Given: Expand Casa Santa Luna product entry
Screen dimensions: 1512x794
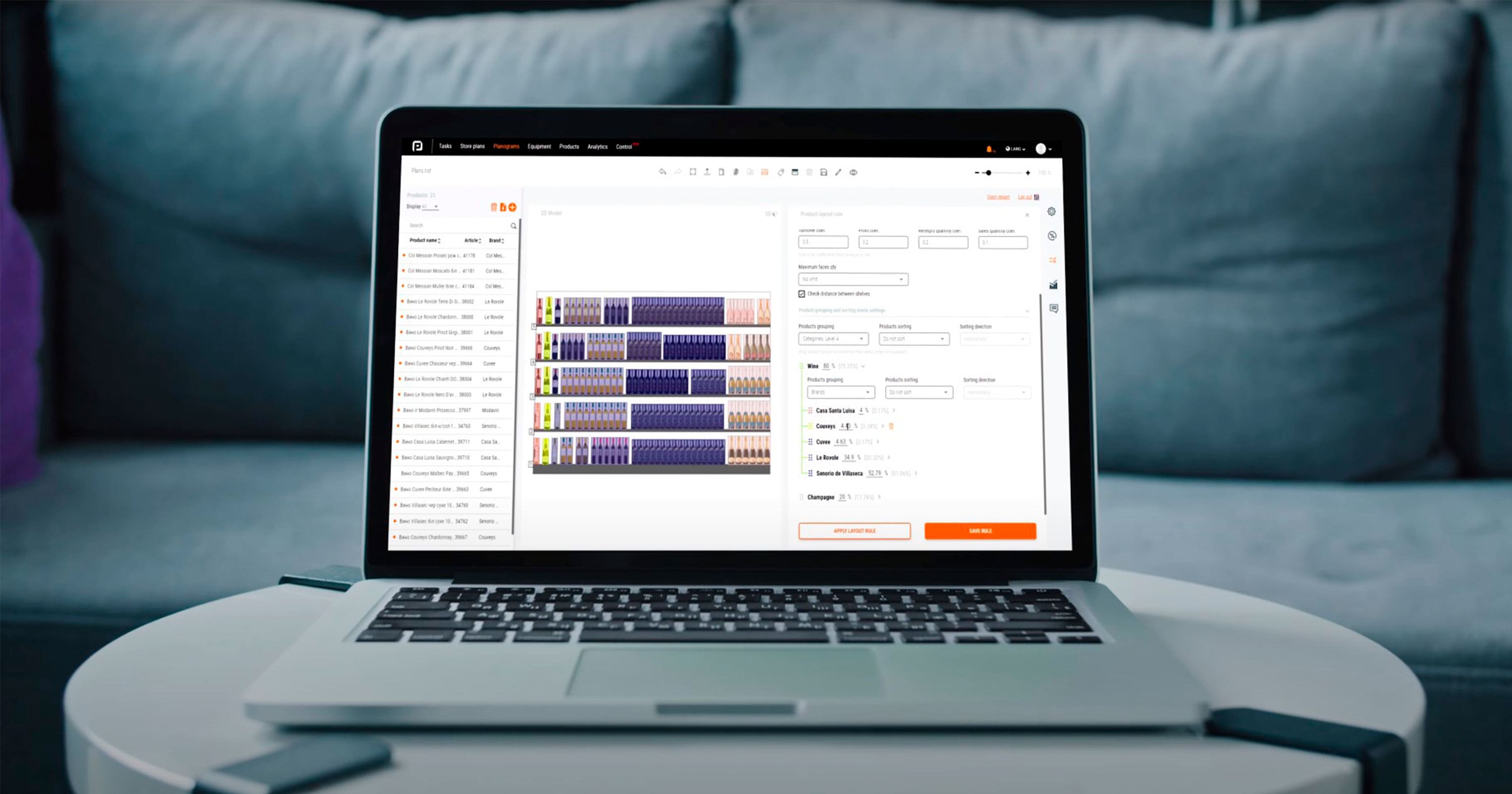Looking at the screenshot, I should tap(892, 411).
